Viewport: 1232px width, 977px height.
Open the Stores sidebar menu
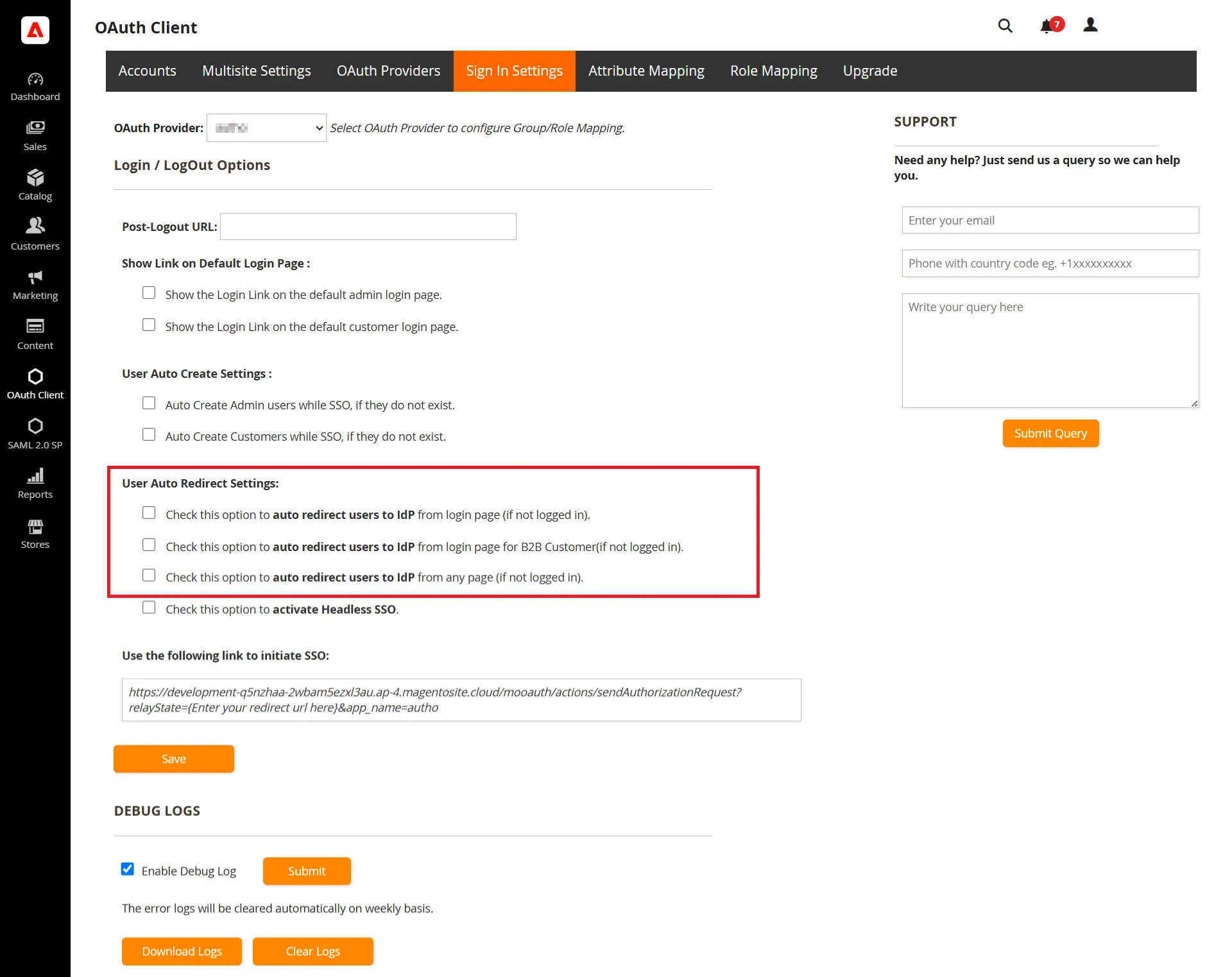[x=35, y=533]
